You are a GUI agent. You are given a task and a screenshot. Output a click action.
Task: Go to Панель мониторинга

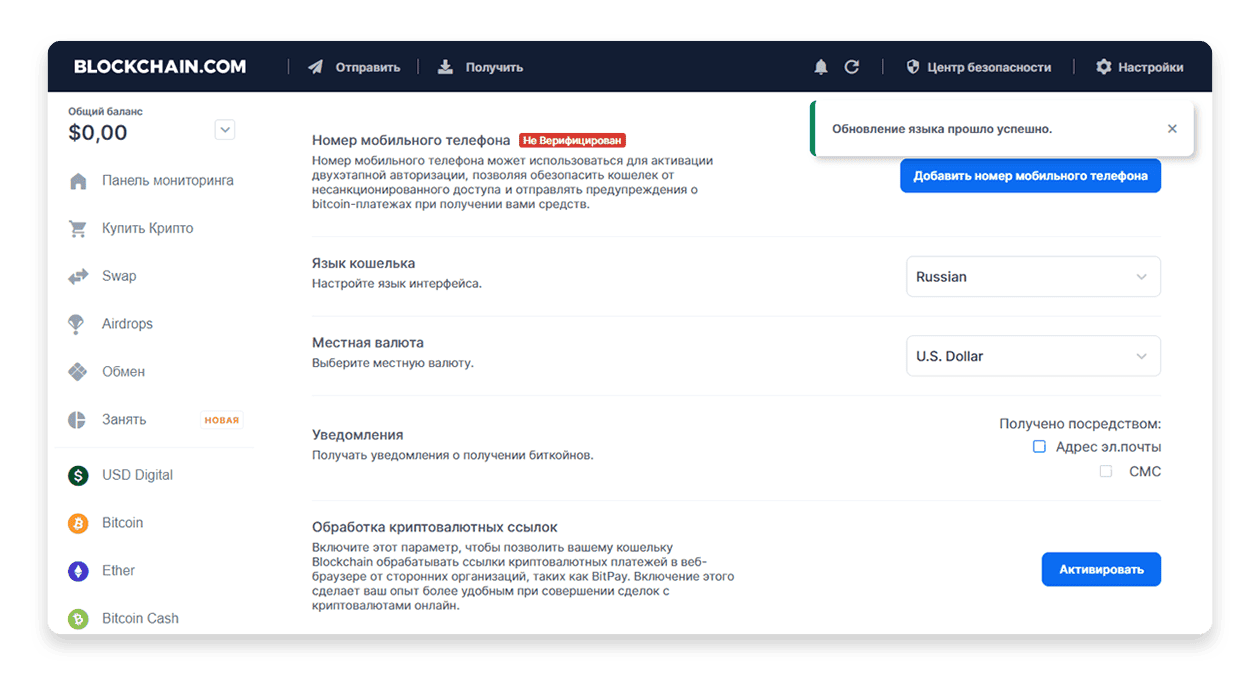[168, 181]
